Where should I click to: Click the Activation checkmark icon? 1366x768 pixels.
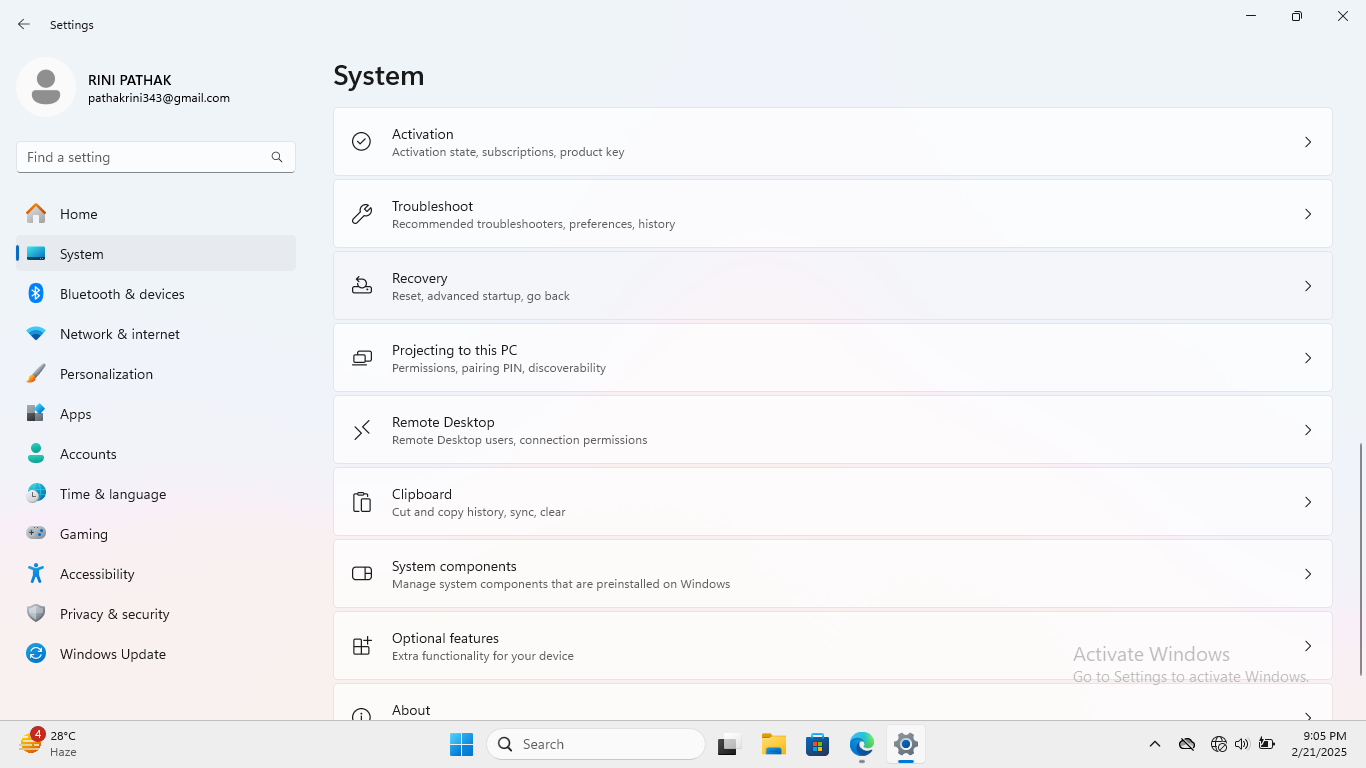(x=362, y=142)
